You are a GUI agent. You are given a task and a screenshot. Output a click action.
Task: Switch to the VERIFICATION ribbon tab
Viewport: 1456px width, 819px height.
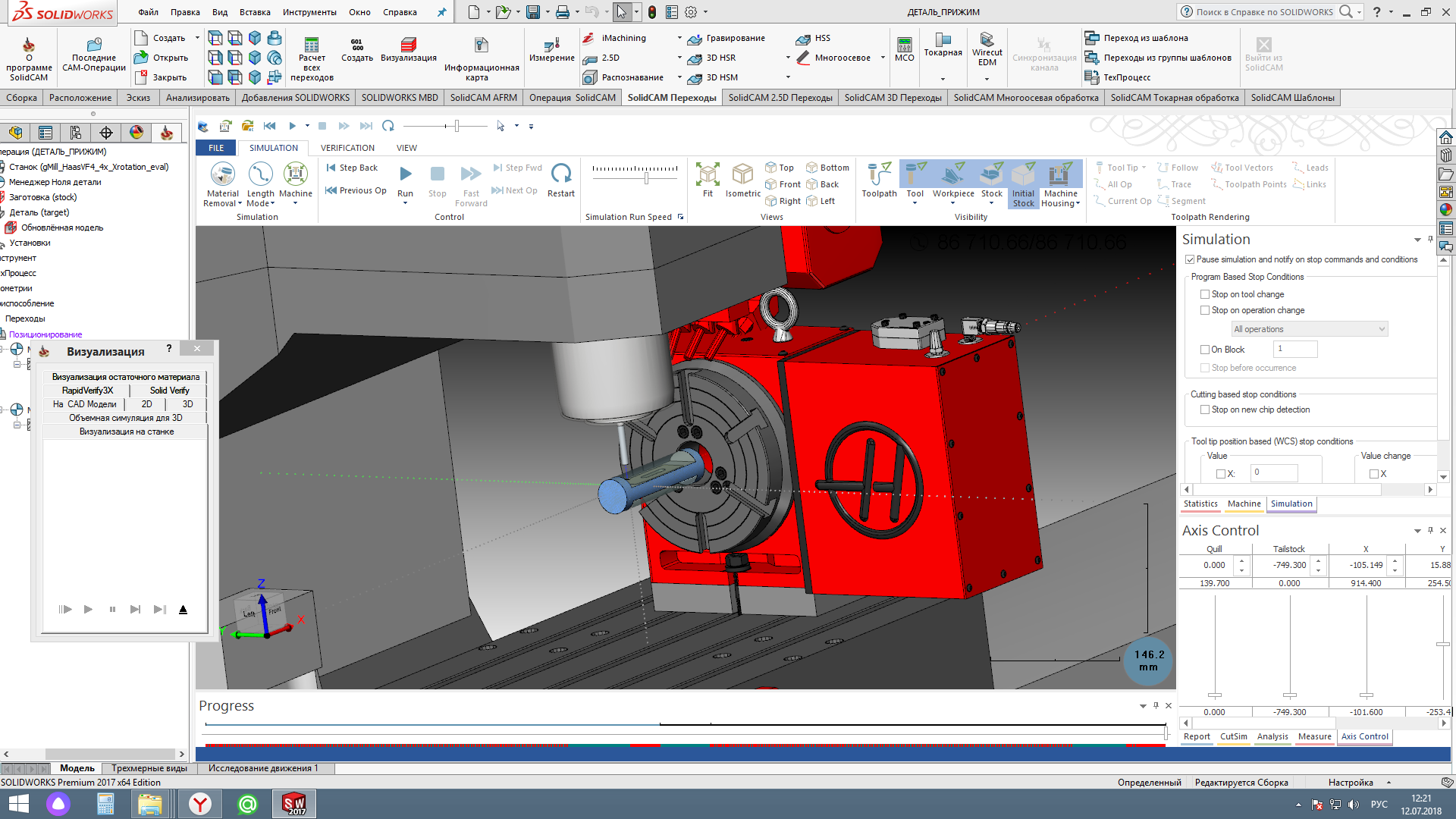click(347, 148)
